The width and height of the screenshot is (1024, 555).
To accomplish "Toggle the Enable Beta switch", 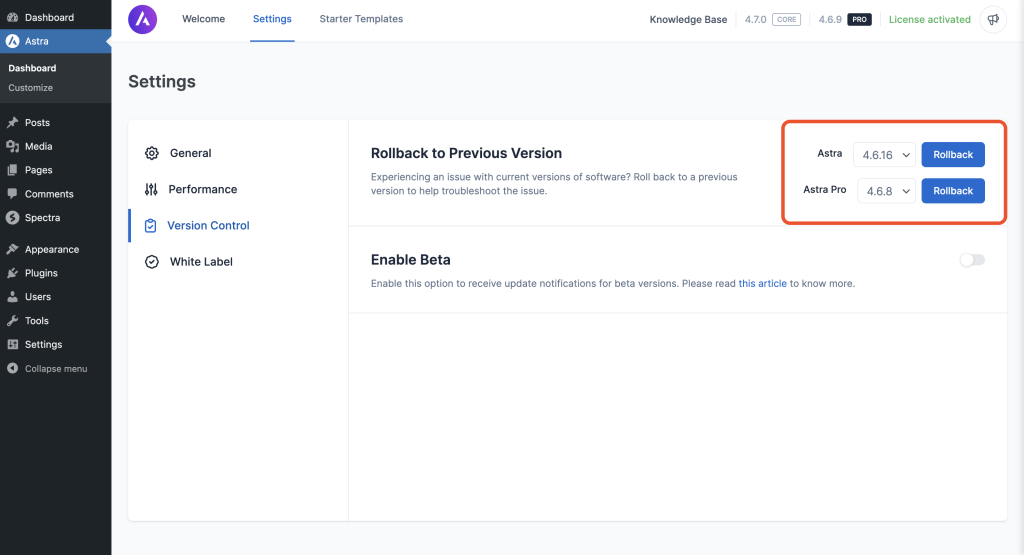I will click(x=972, y=260).
